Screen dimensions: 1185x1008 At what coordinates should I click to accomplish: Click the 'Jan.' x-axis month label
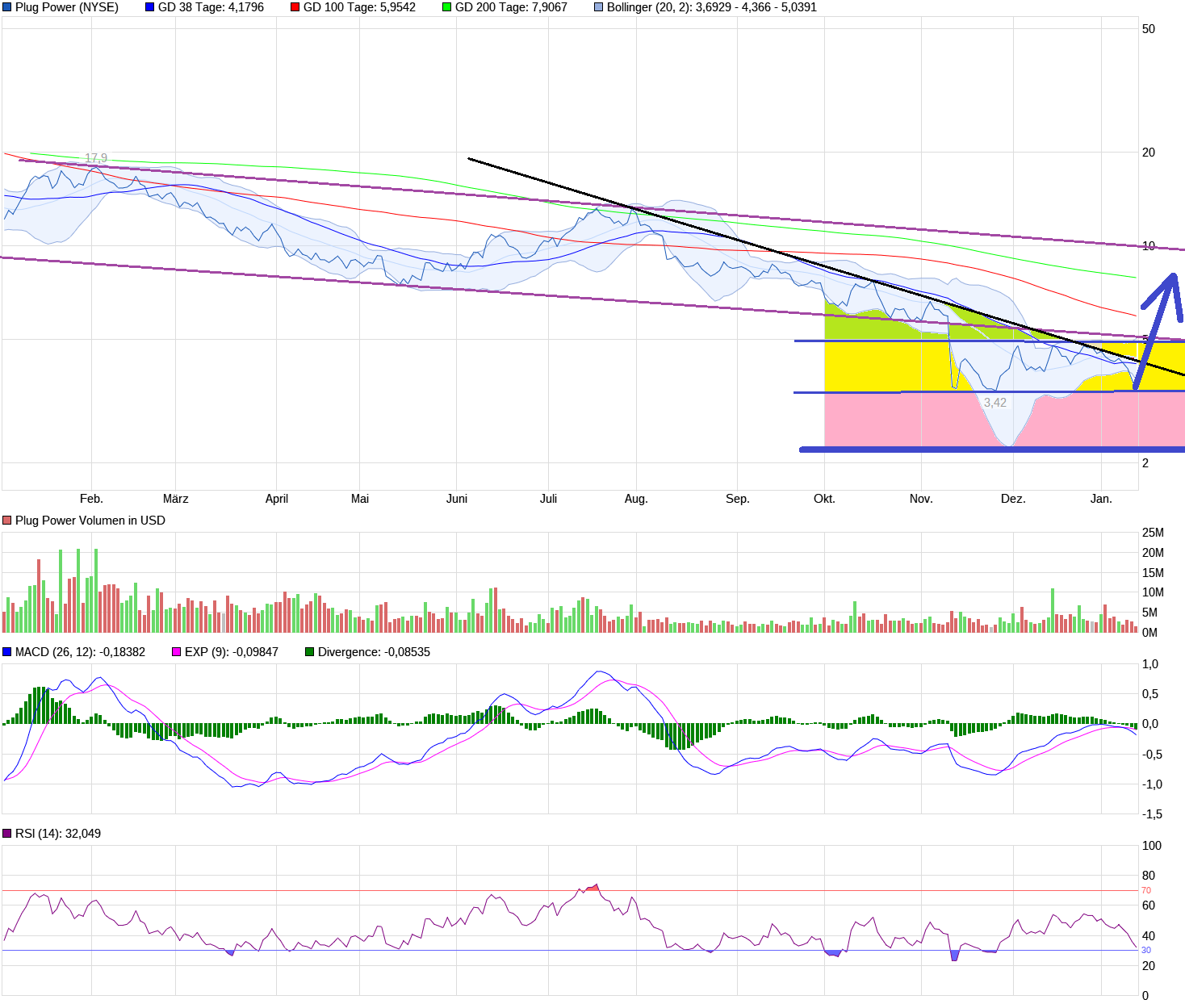click(1101, 499)
